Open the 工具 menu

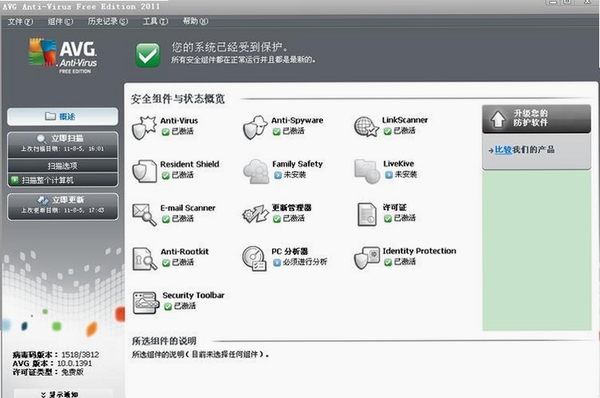point(155,21)
